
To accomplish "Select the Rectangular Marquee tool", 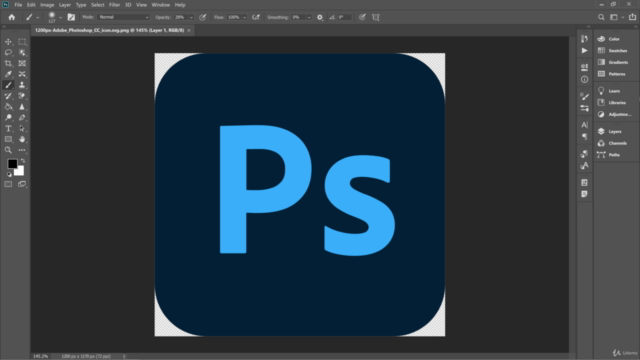I will coord(22,42).
